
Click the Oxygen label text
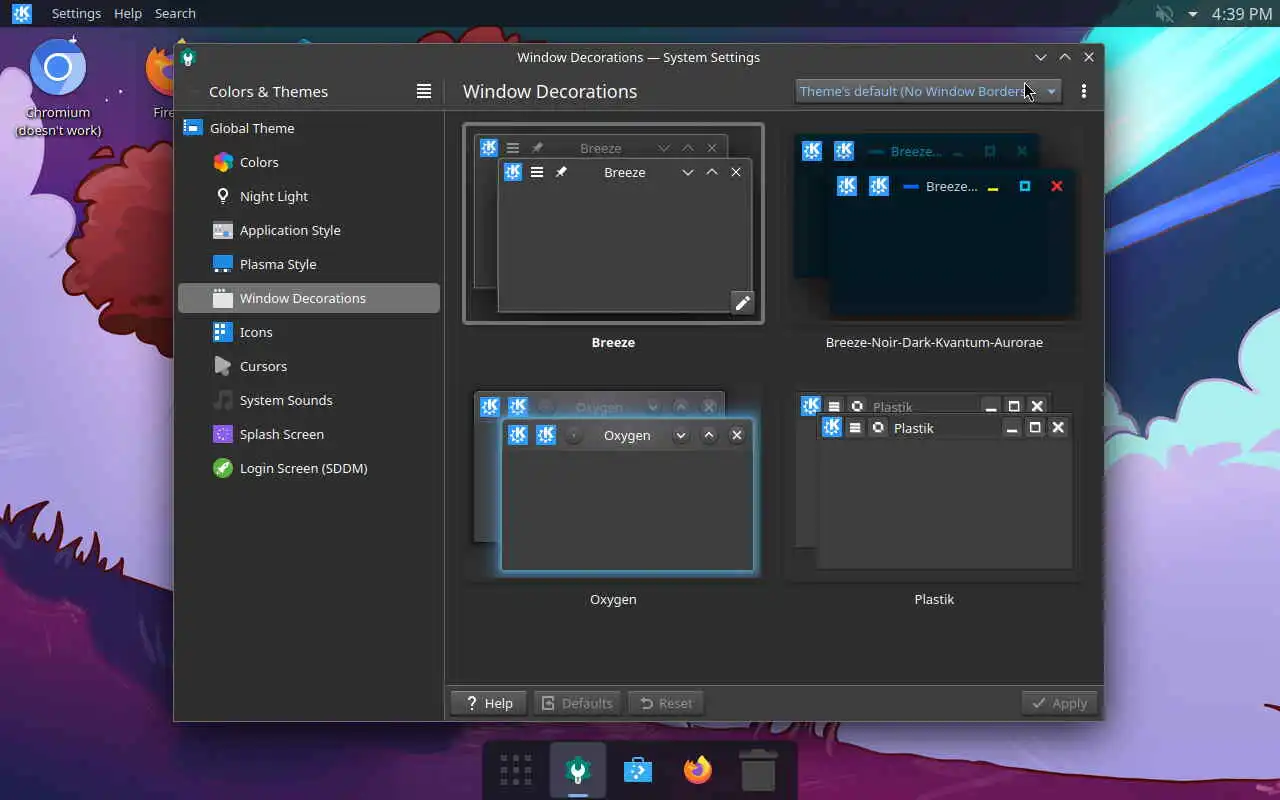tap(613, 599)
